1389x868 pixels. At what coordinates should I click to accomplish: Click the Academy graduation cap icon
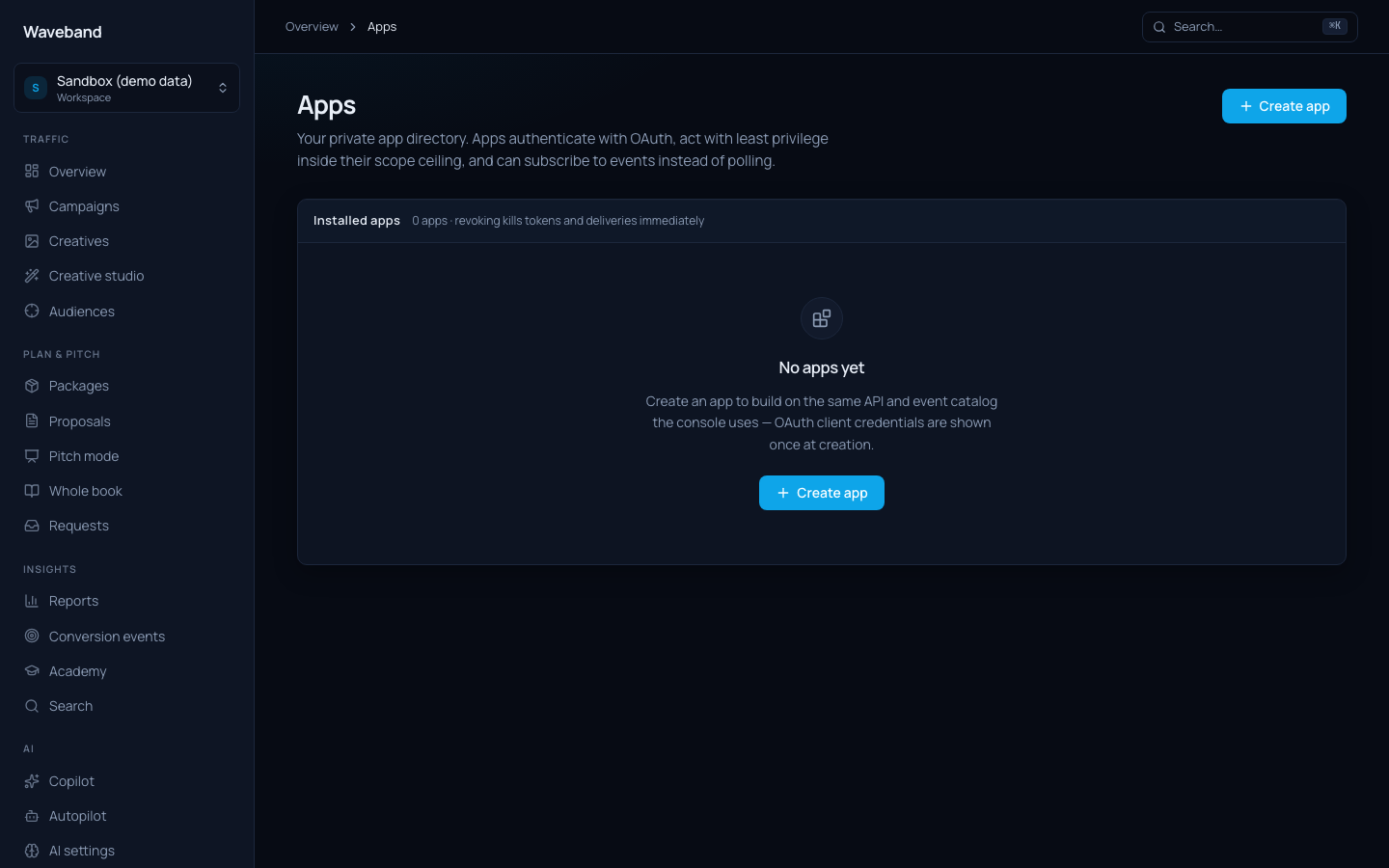(32, 671)
